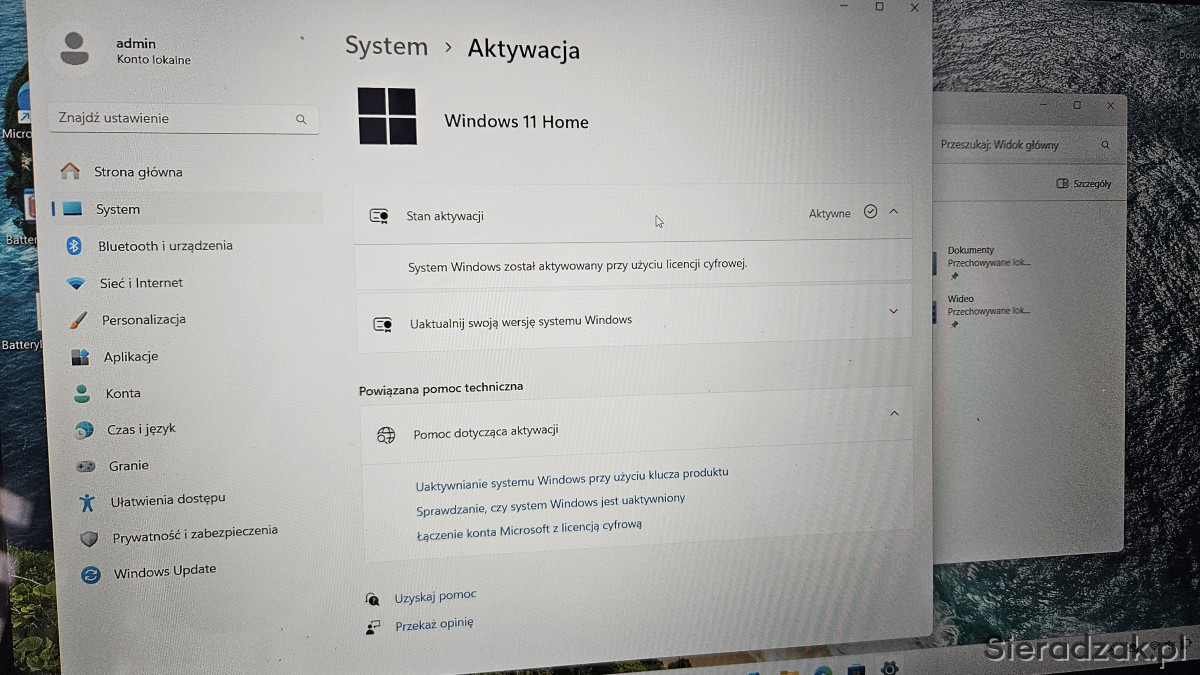Screen dimensions: 1200x675
Task: Minimize the Explorer window behind Settings
Action: click(1045, 105)
